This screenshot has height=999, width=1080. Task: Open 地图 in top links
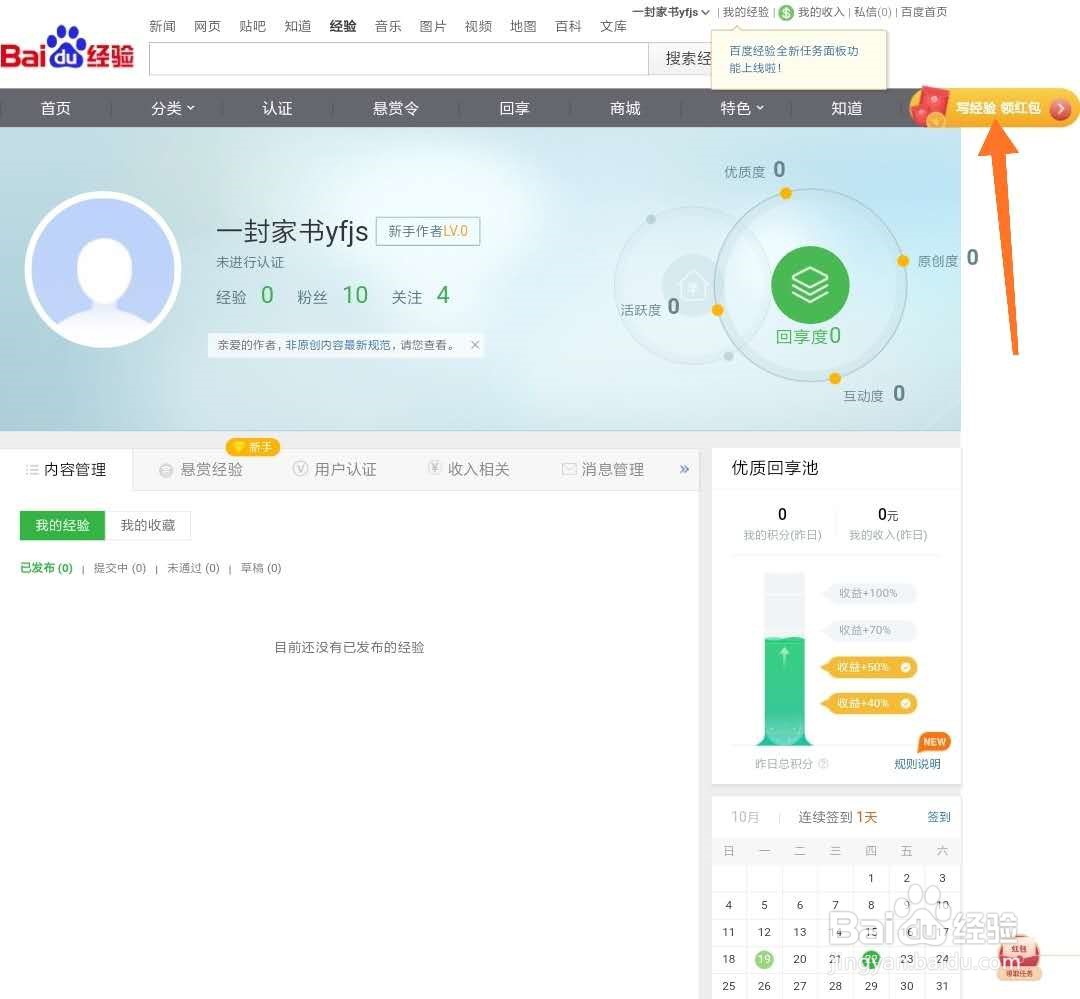(523, 26)
